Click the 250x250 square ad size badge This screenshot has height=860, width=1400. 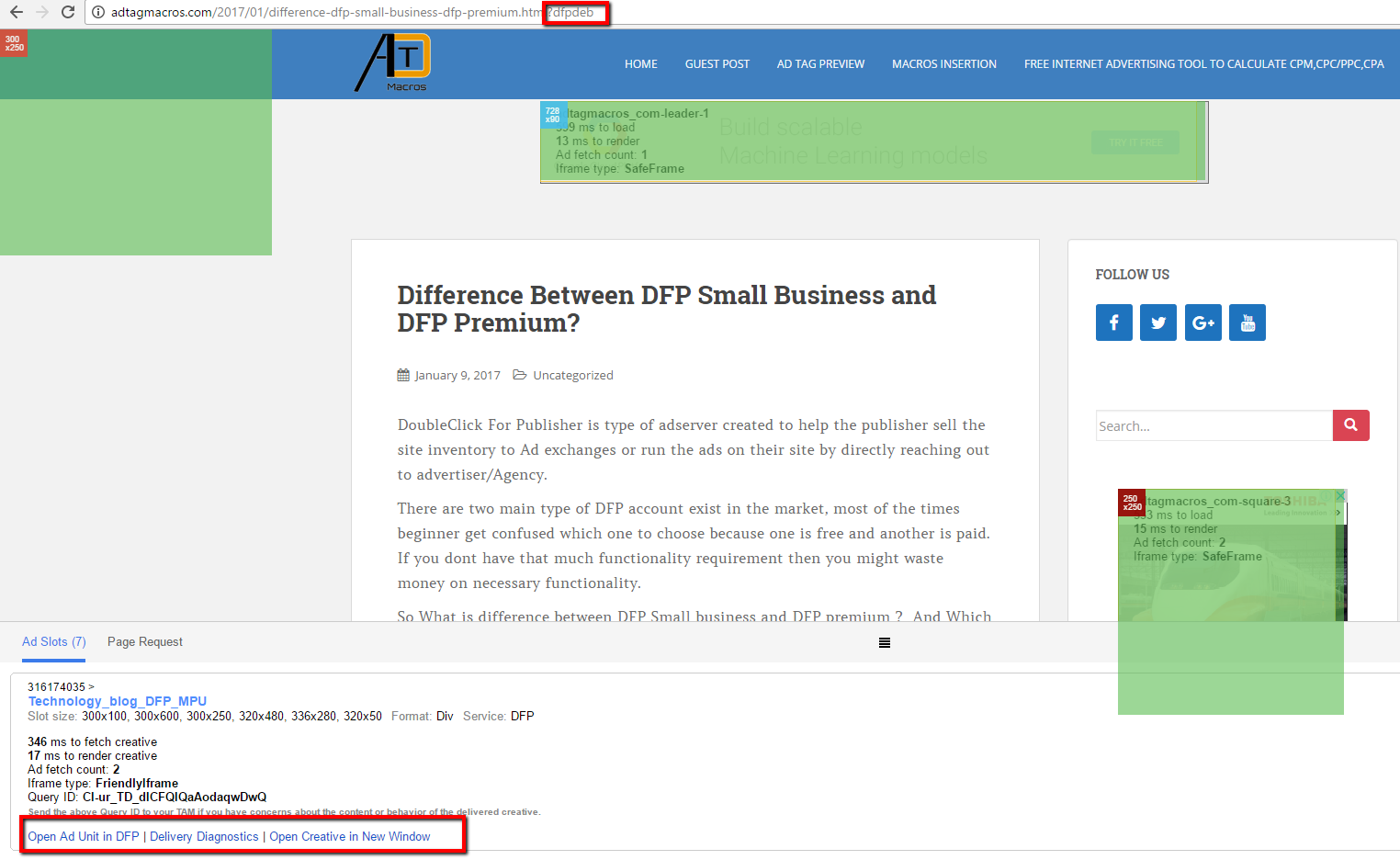pos(1132,503)
